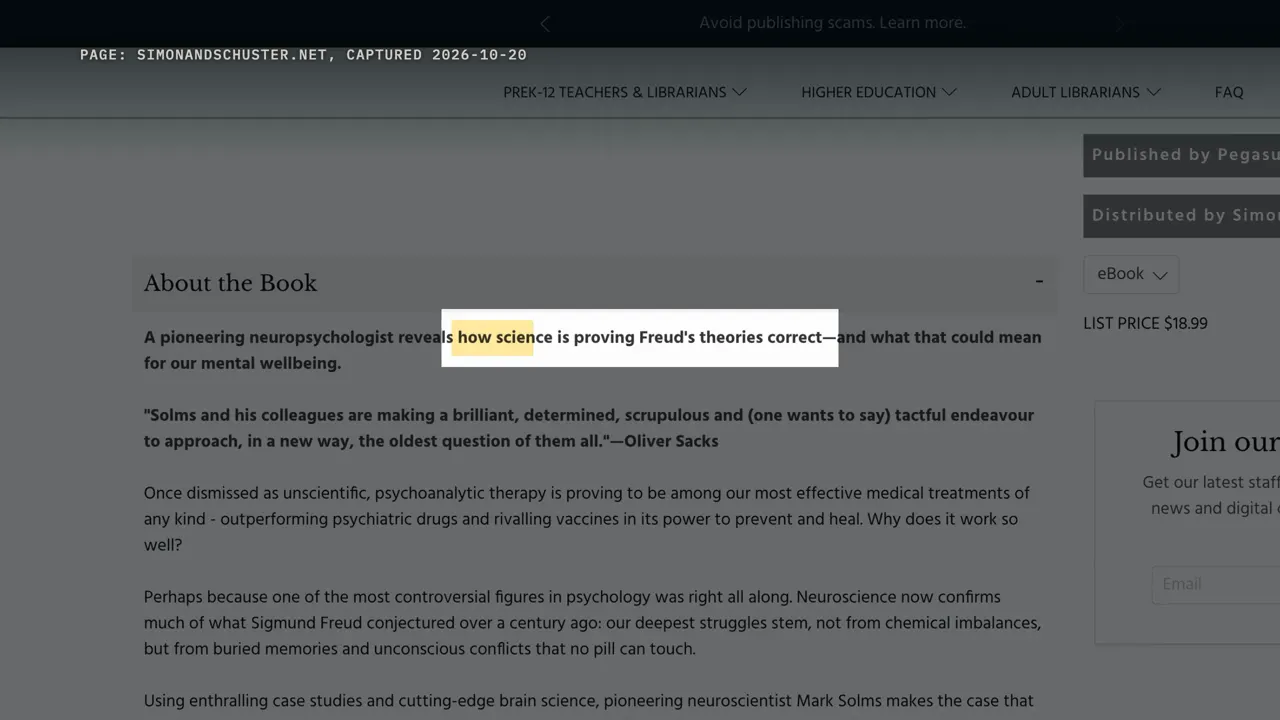Click the Distributed by Simon button
Screen dimensions: 1280x720
click(x=1181, y=216)
